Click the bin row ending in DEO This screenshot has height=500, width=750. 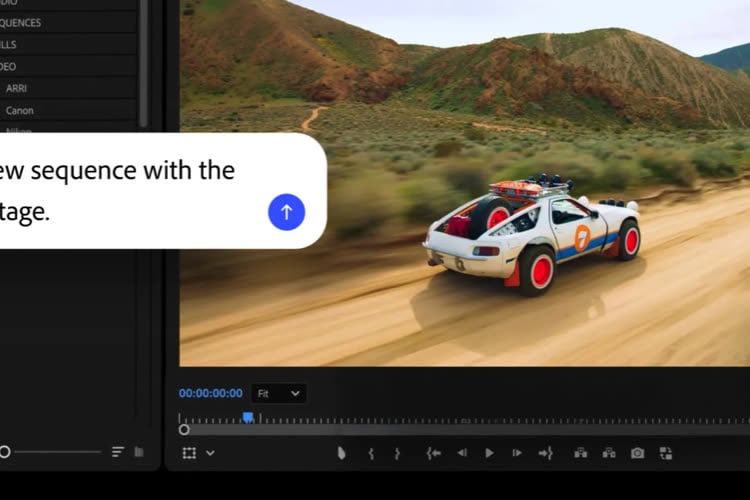tap(67, 67)
